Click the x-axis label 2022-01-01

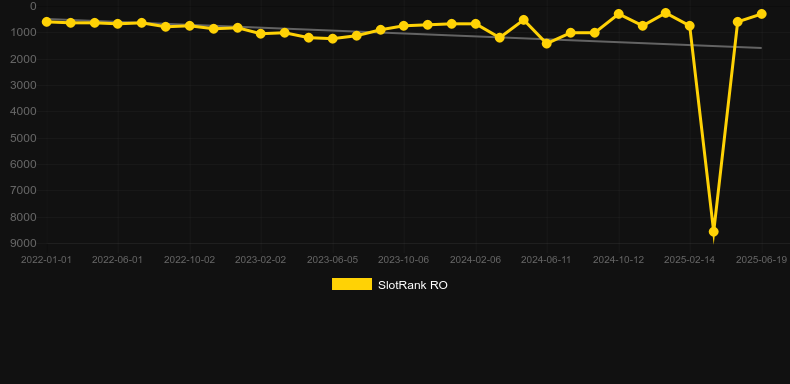tap(46, 260)
